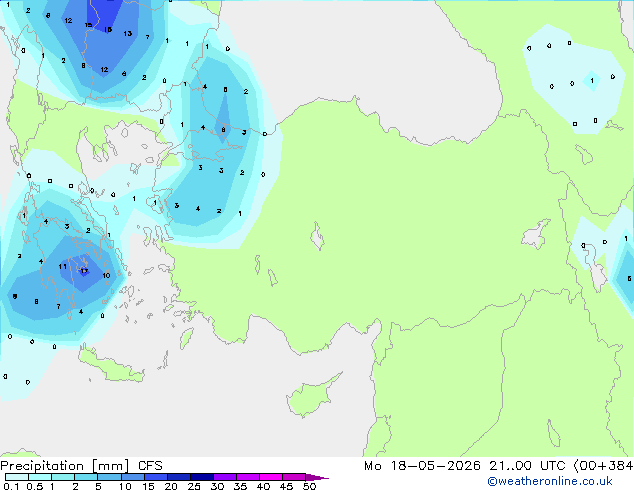Screen dimensions: 634x490
Task: Click the '0.1' legend label
Action: 11,486
